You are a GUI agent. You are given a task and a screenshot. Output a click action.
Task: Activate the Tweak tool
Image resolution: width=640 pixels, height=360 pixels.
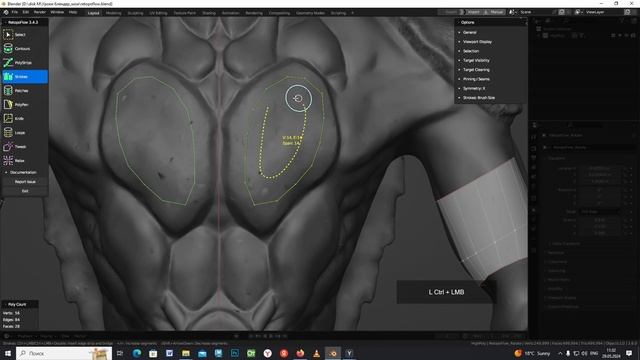pyautogui.click(x=24, y=147)
